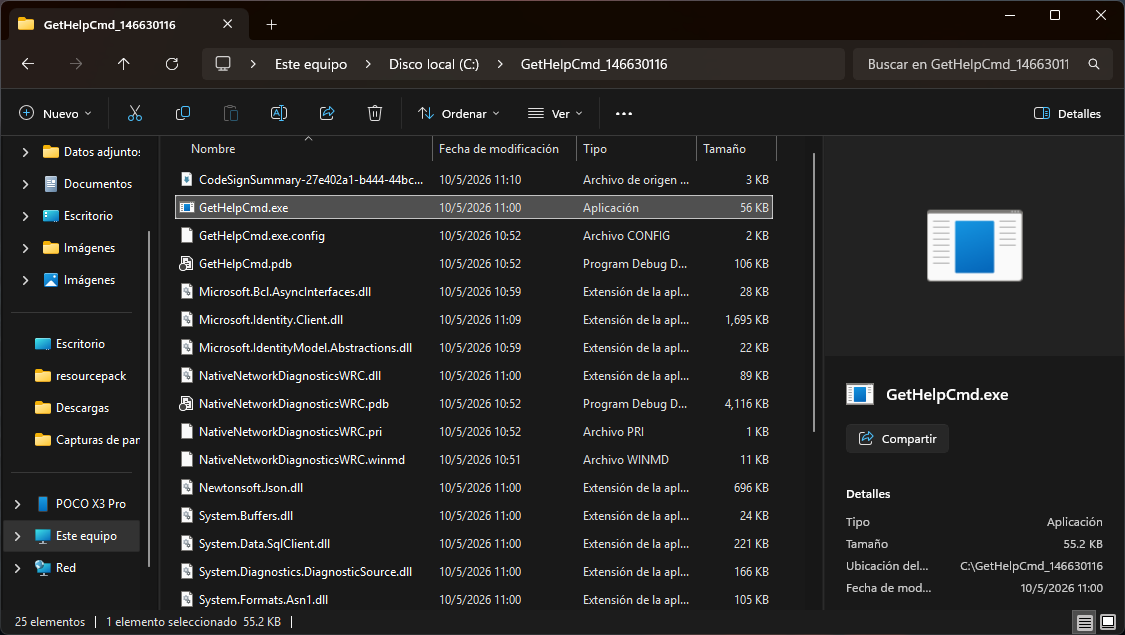Select NativeNetworkDiagnosticsWRC.pri file
Image resolution: width=1125 pixels, height=635 pixels.
coord(474,431)
